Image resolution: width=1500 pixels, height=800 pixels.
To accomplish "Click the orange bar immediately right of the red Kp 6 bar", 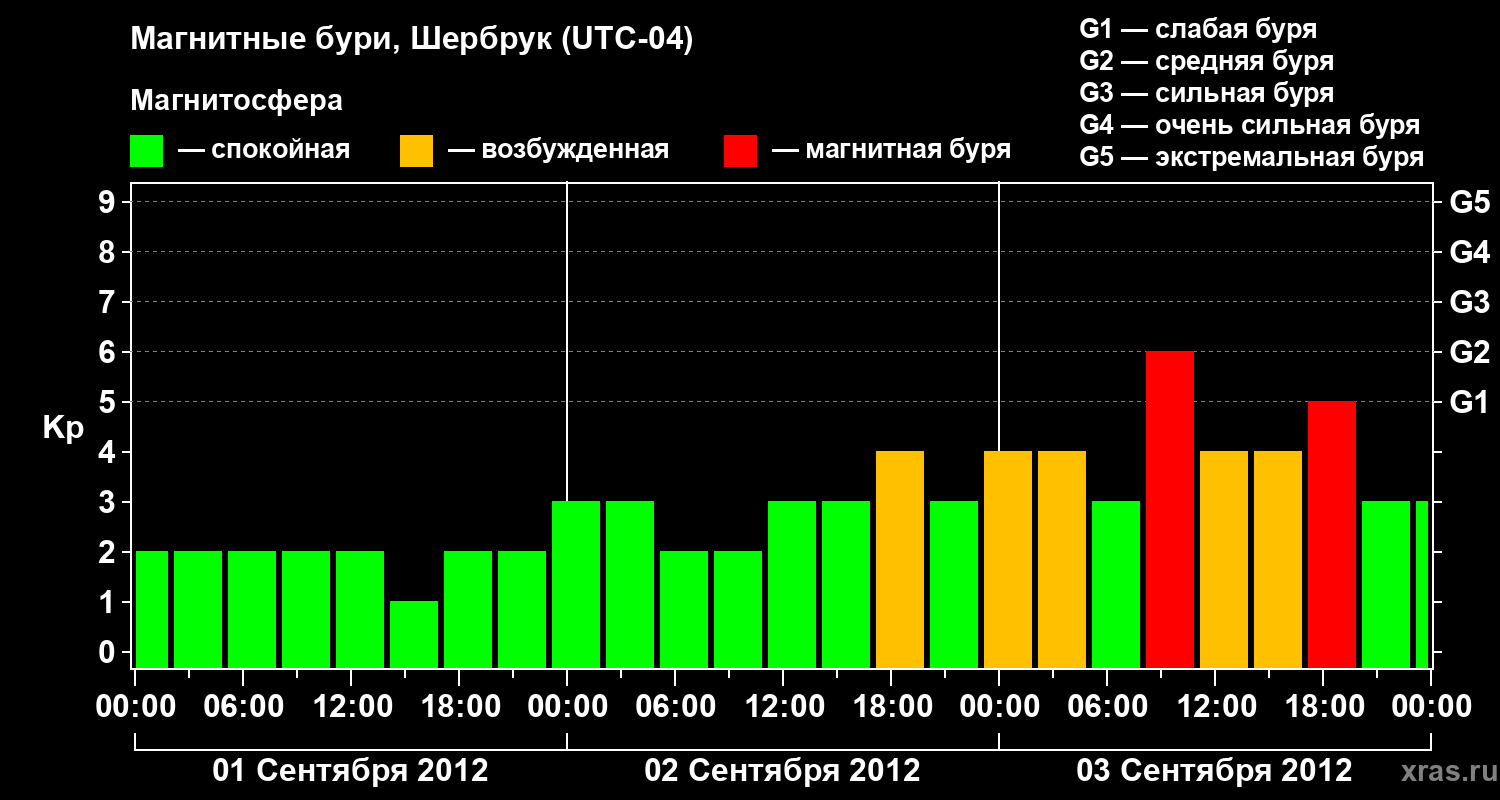I will point(1224,560).
